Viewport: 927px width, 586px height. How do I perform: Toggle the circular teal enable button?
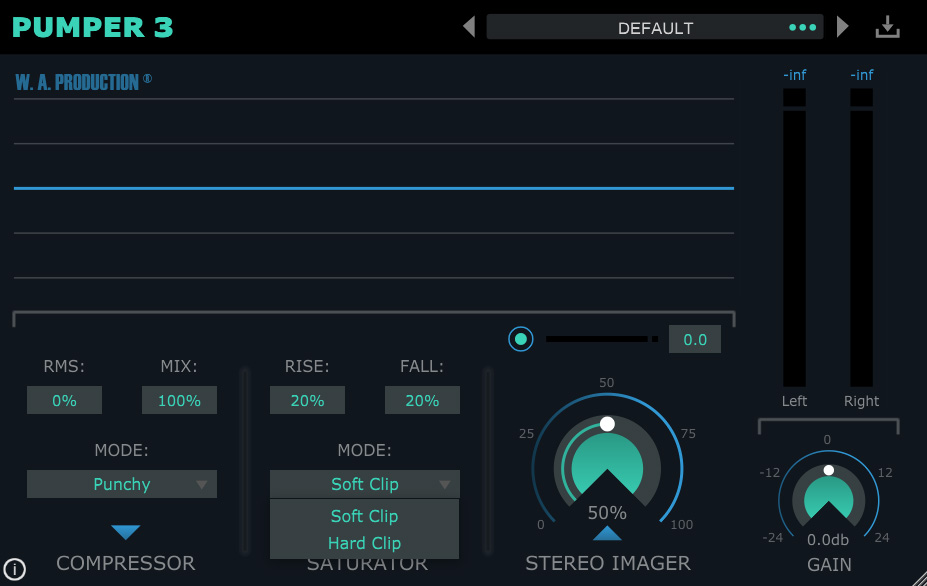pos(520,339)
